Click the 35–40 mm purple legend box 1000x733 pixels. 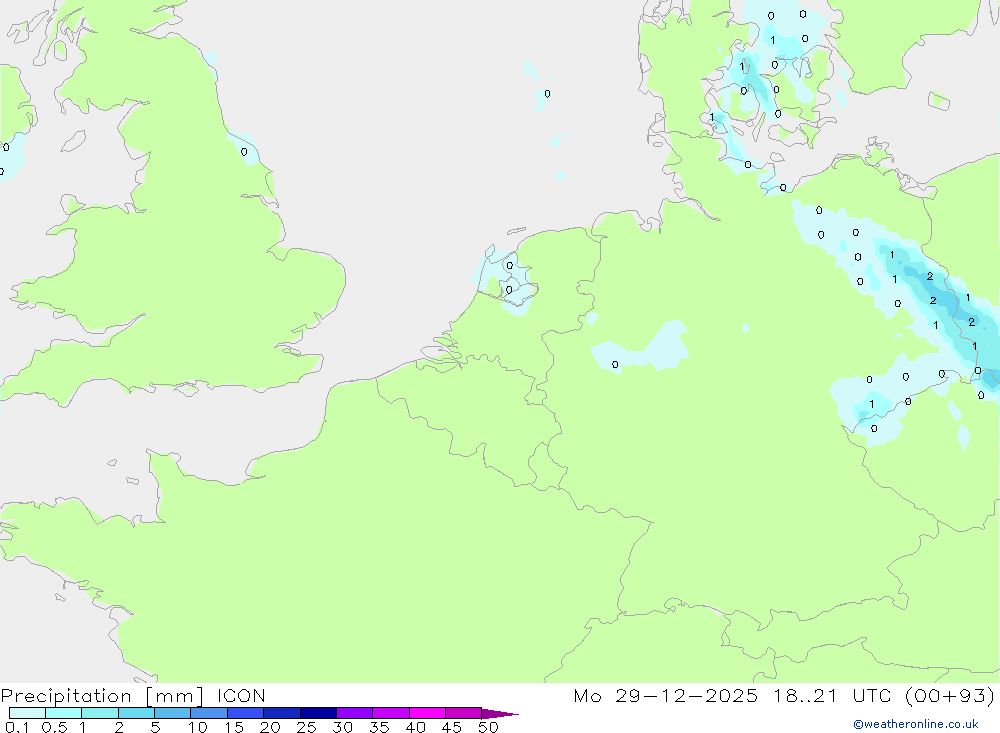[391, 713]
